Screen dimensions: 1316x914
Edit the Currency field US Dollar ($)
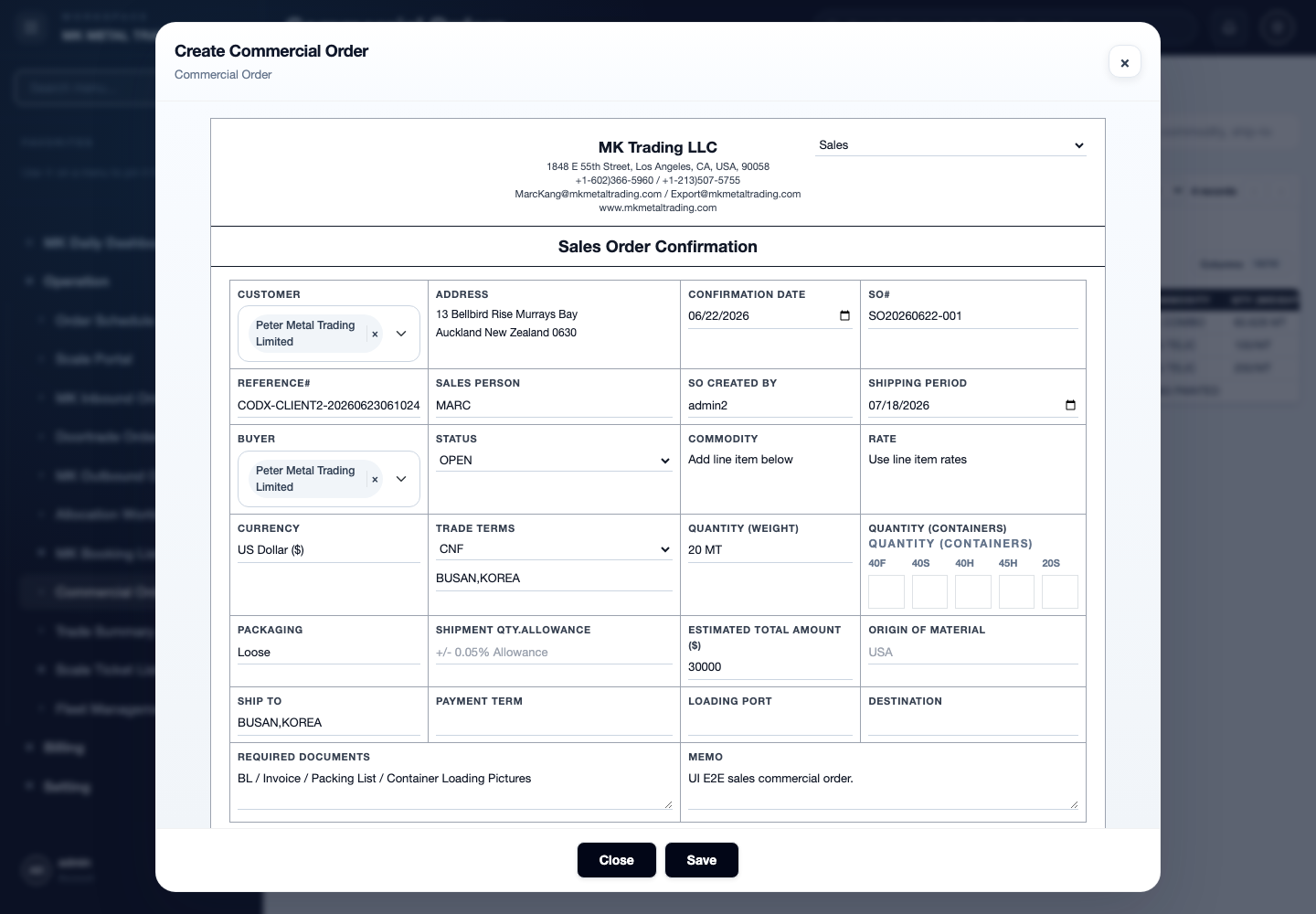[x=329, y=550]
